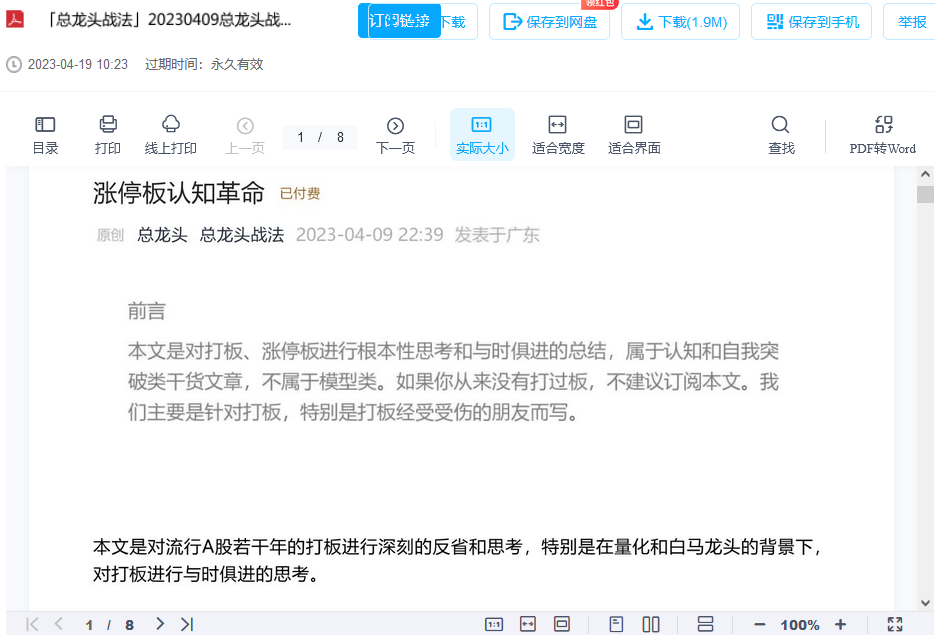Jump to last page in bottom bar
Image resolution: width=935 pixels, height=635 pixels.
tap(187, 624)
